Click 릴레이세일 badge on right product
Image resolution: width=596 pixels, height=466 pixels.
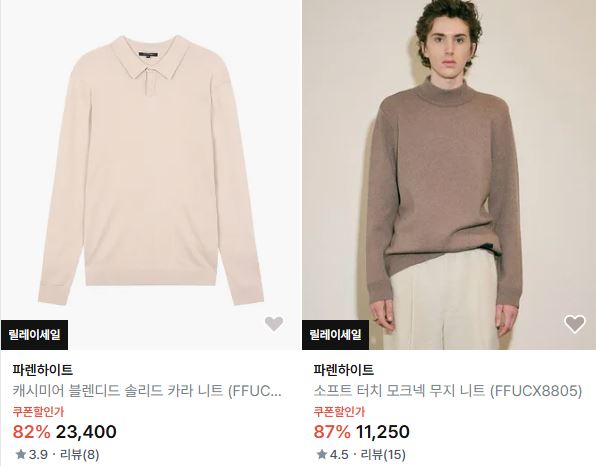(x=336, y=335)
